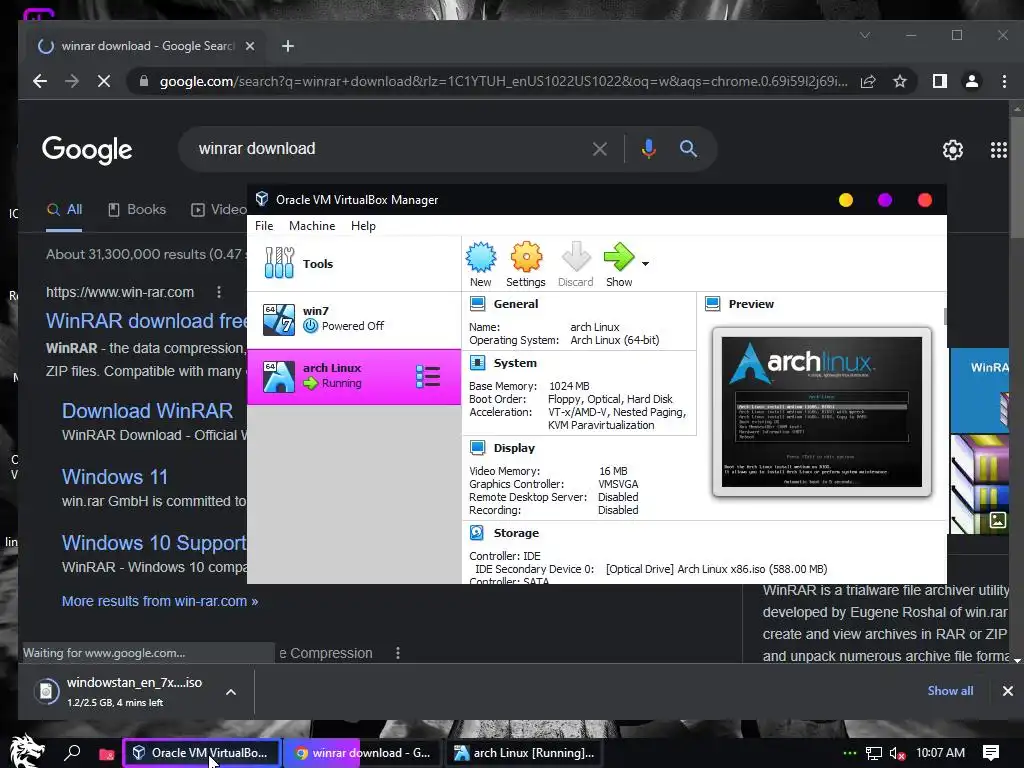Switch to the Books results tab
The width and height of the screenshot is (1024, 768).
click(x=136, y=210)
